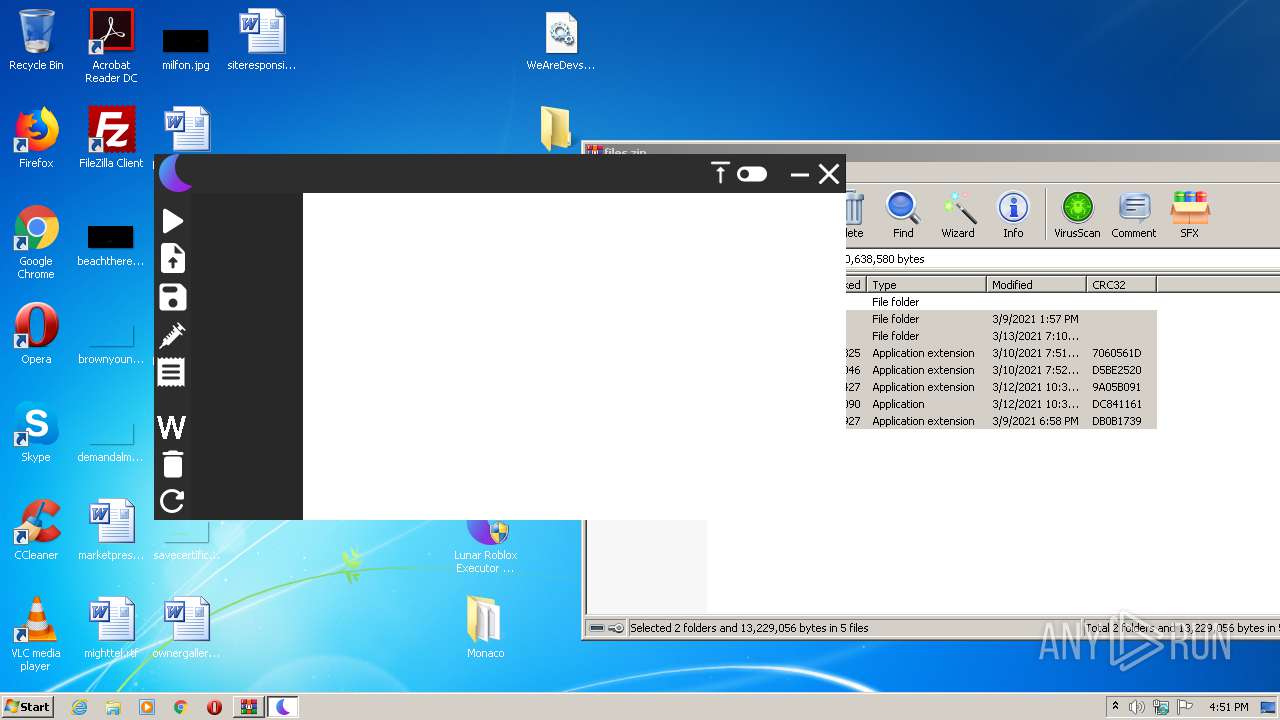Launch FileZilla Client shortcut
The height and width of the screenshot is (720, 1280).
tap(111, 138)
